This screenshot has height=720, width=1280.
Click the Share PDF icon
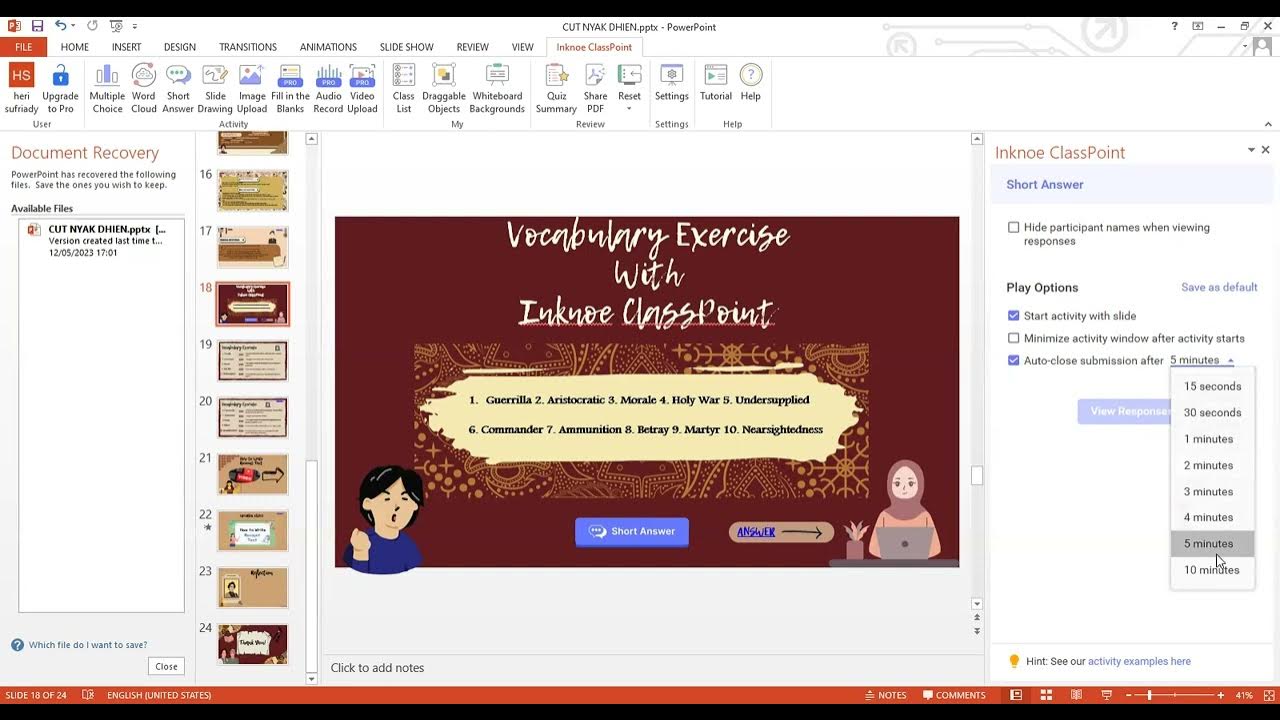pyautogui.click(x=595, y=89)
